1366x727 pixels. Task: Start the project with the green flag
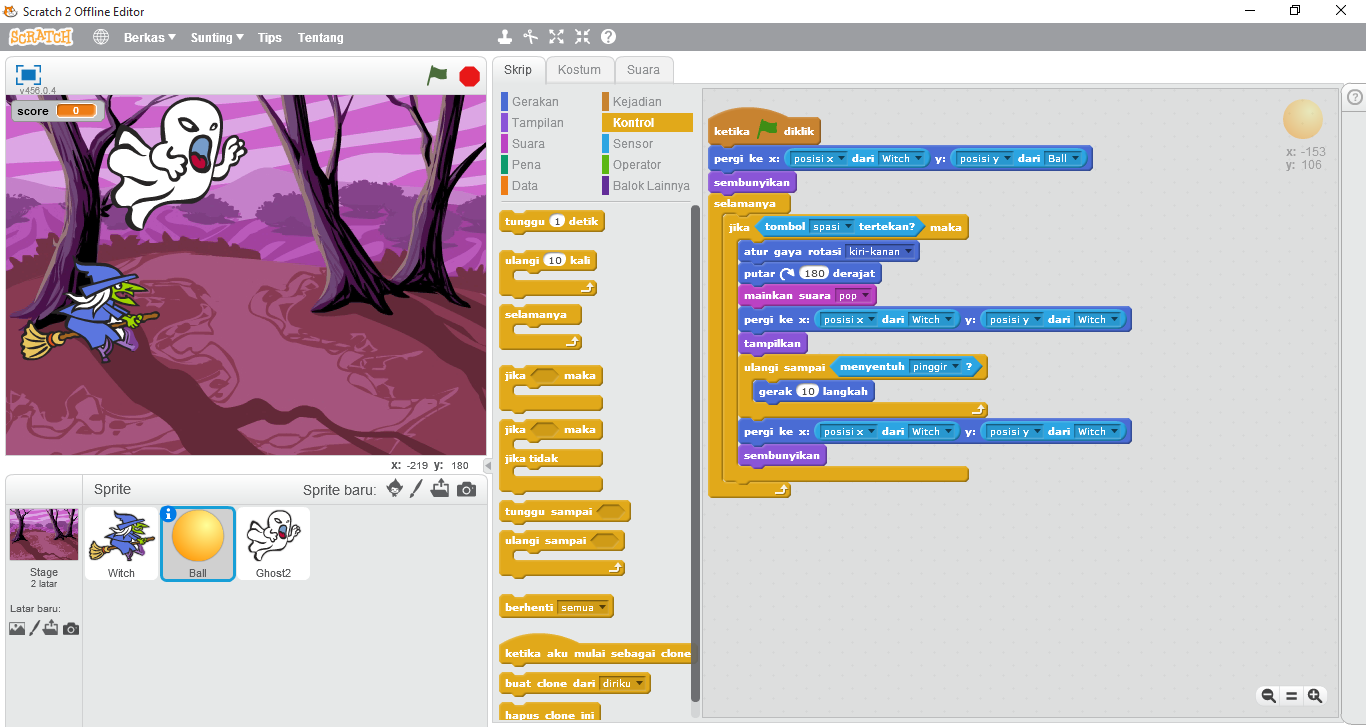point(437,75)
